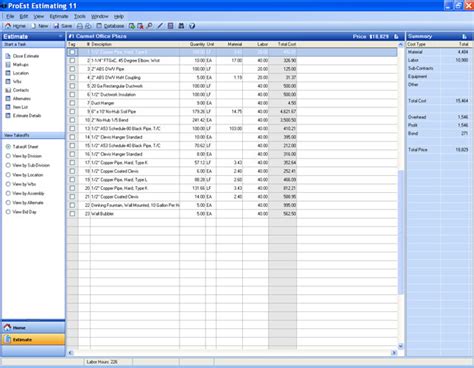Open the Window menu

100,16
